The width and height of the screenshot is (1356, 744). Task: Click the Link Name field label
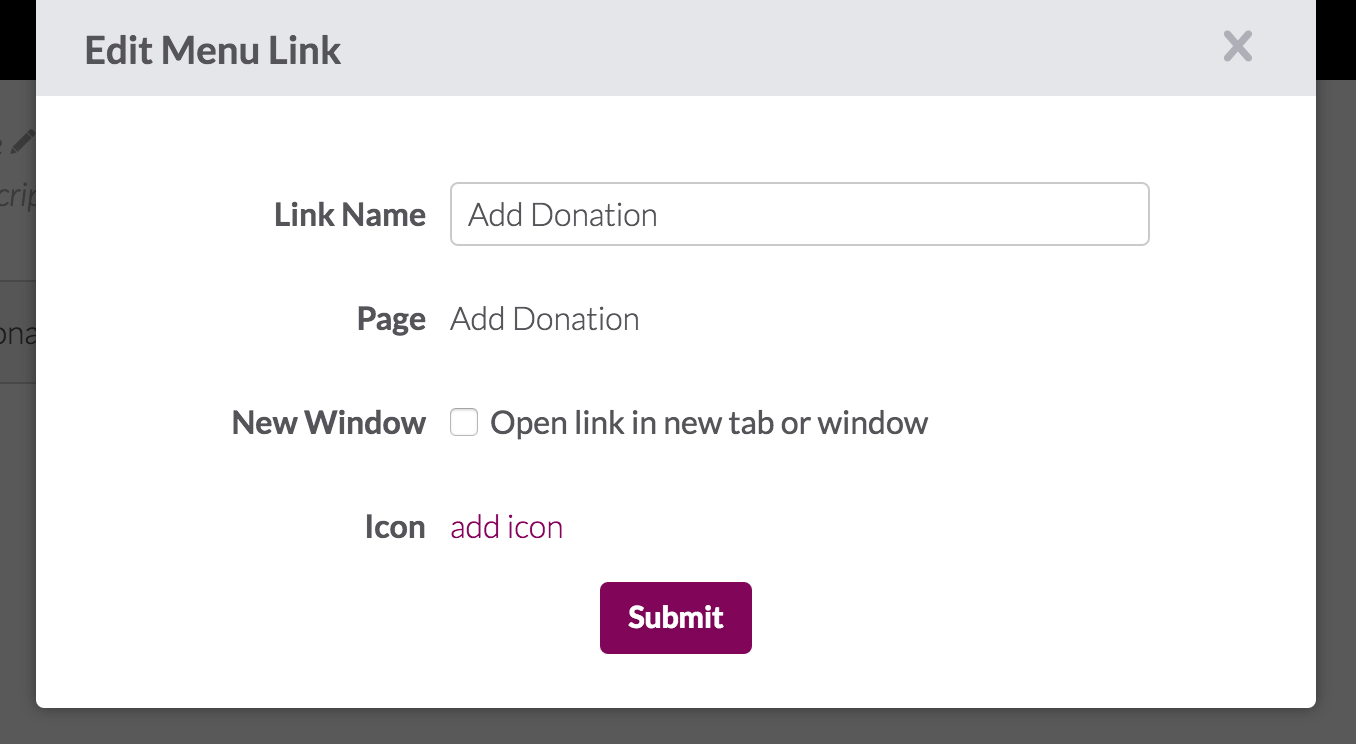pos(350,215)
